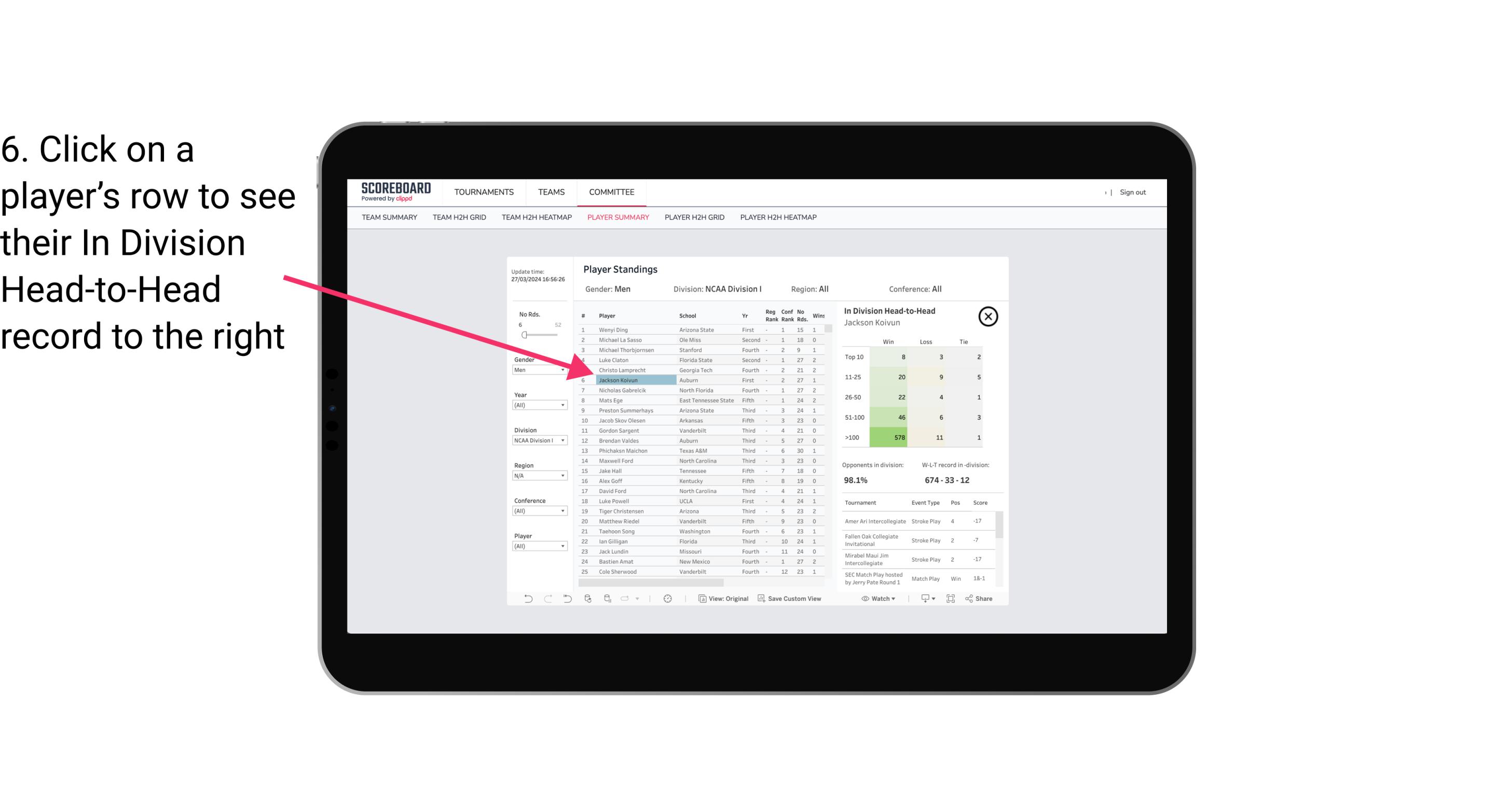Viewport: 1509px width, 812px height.
Task: Click the Redo icon in the toolbar
Action: pos(547,600)
